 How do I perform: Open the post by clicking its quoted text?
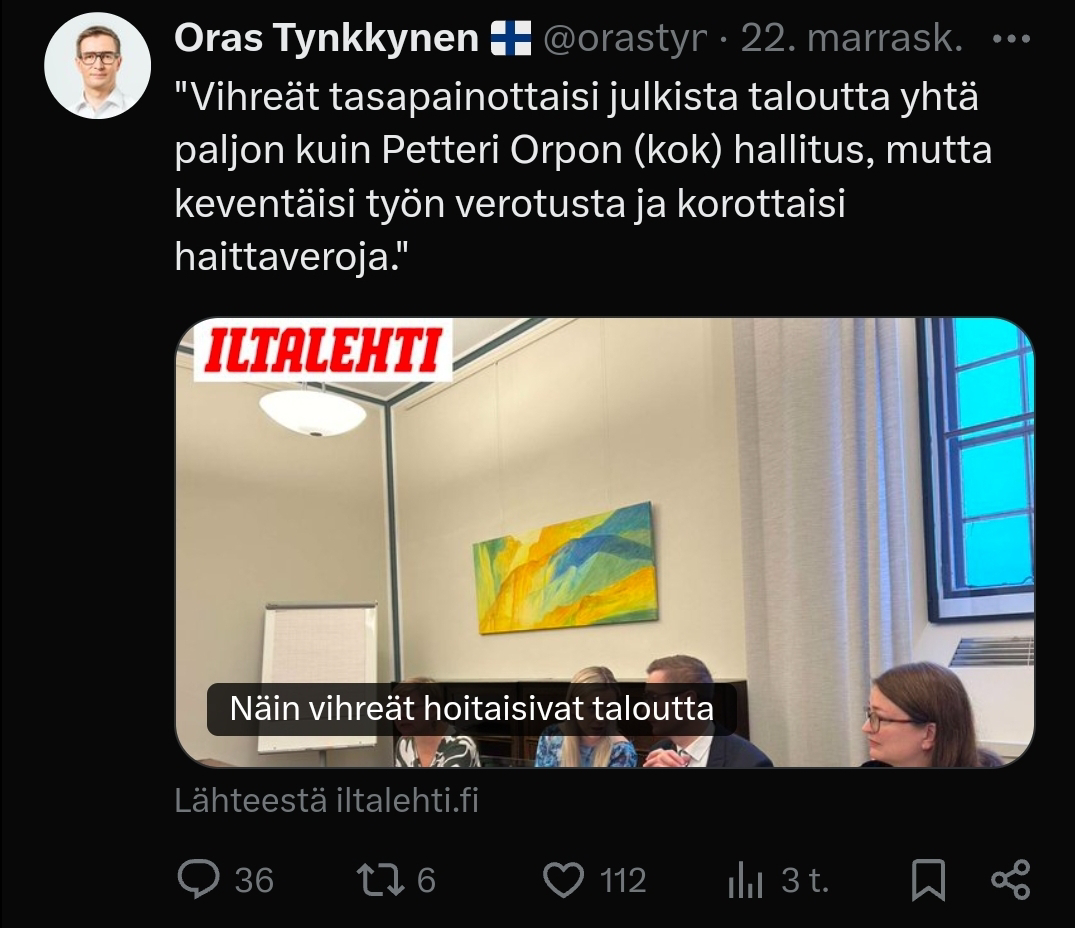583,176
